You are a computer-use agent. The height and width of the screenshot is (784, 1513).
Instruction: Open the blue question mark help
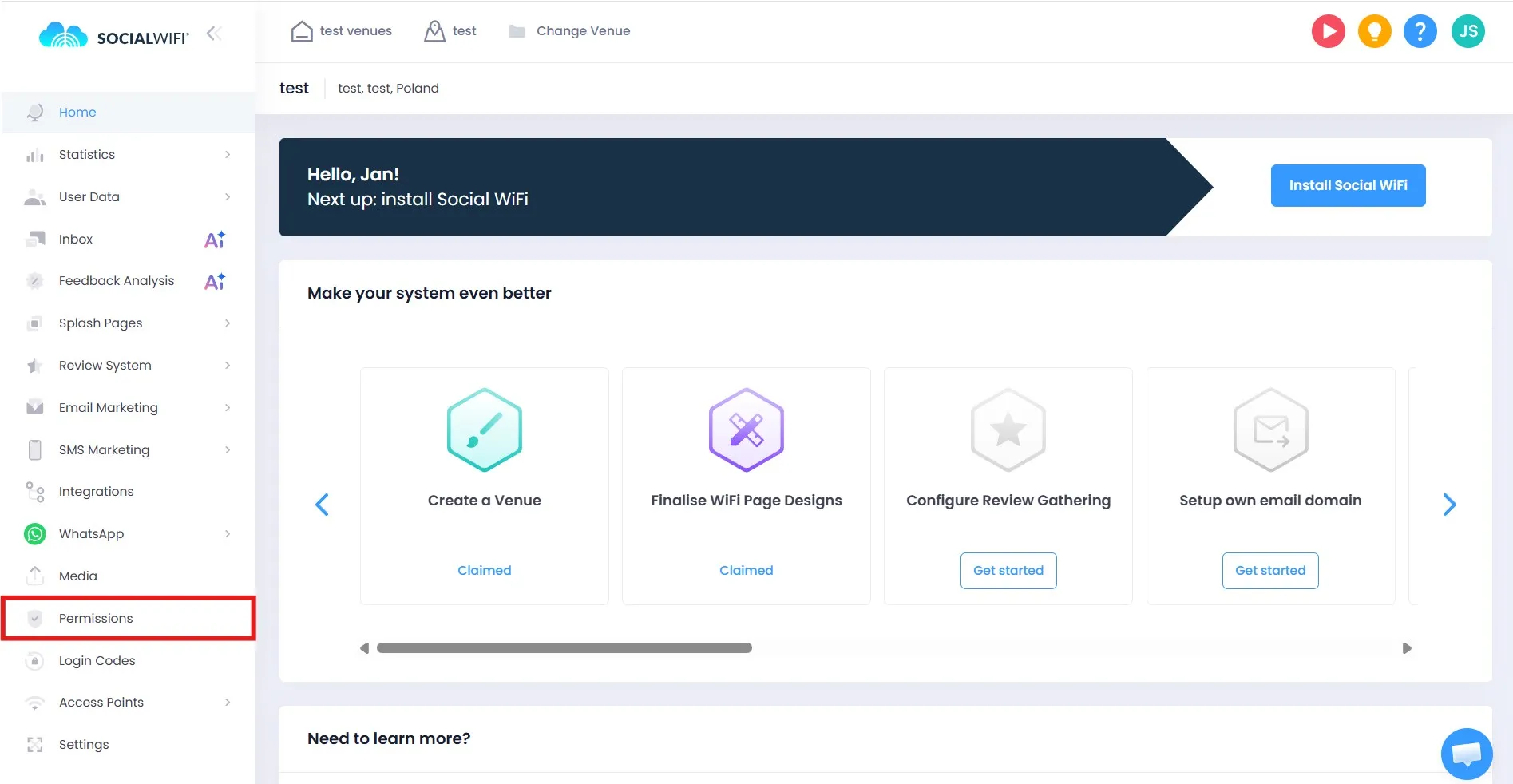(1420, 31)
